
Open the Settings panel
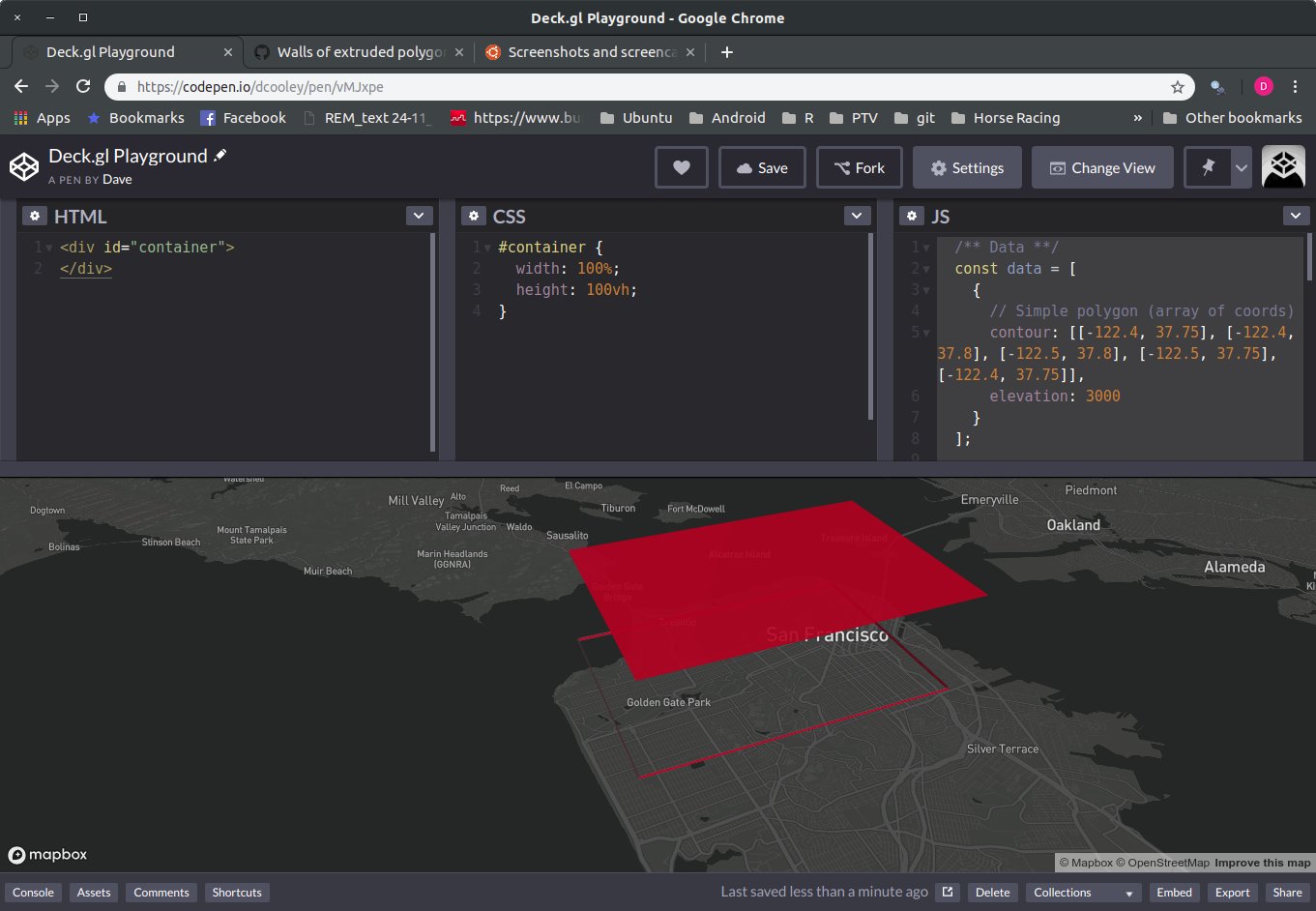point(967,166)
